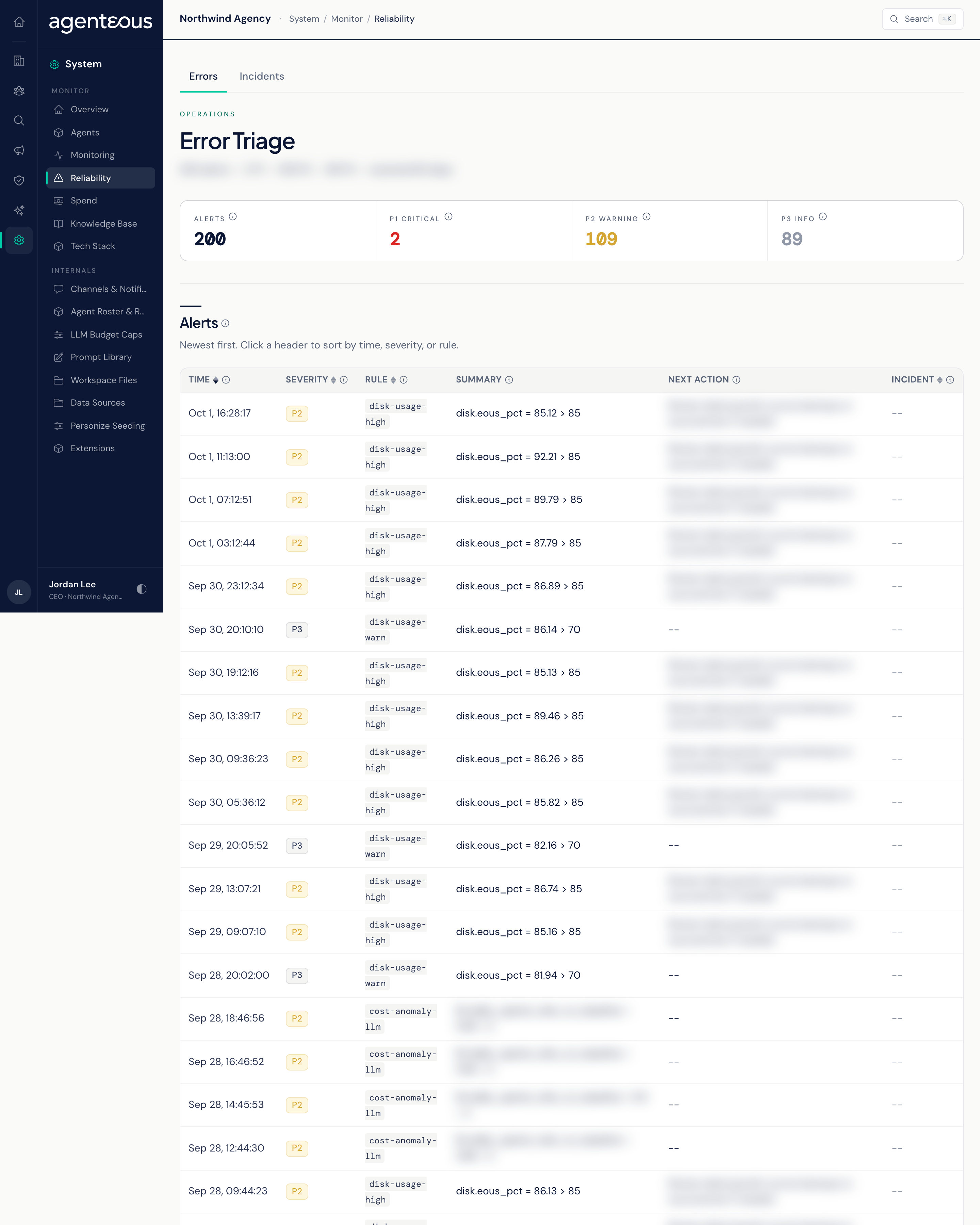980x1225 pixels.
Task: Open Knowledge Base in the sidebar
Action: click(x=101, y=224)
